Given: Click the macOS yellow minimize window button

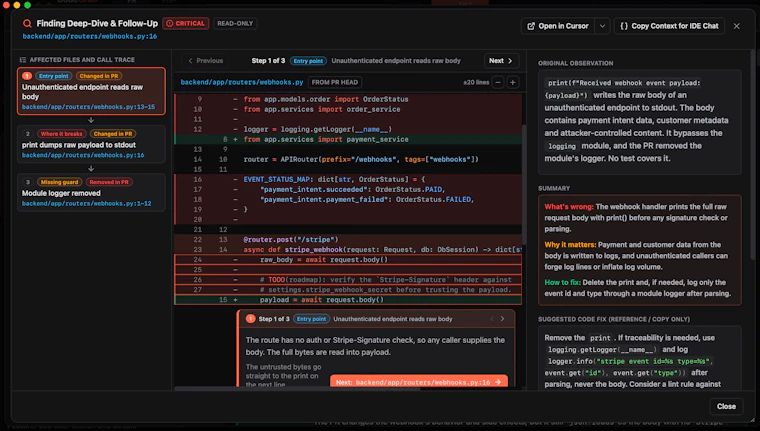Looking at the screenshot, I should point(16,5).
